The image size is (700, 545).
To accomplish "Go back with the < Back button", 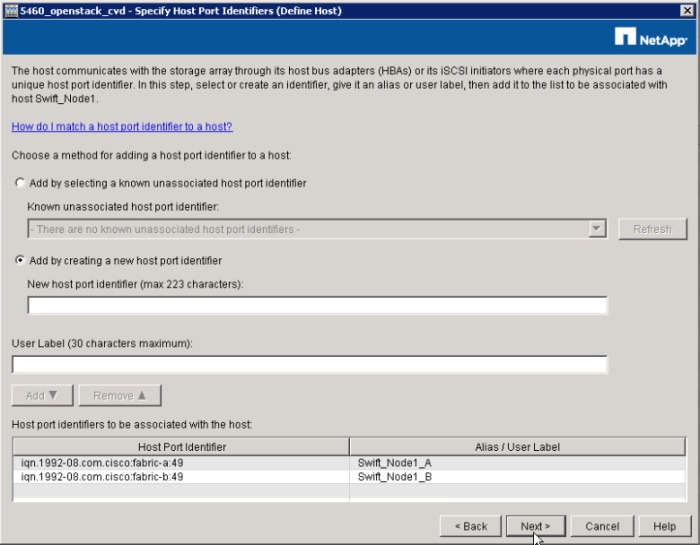I will pyautogui.click(x=471, y=526).
